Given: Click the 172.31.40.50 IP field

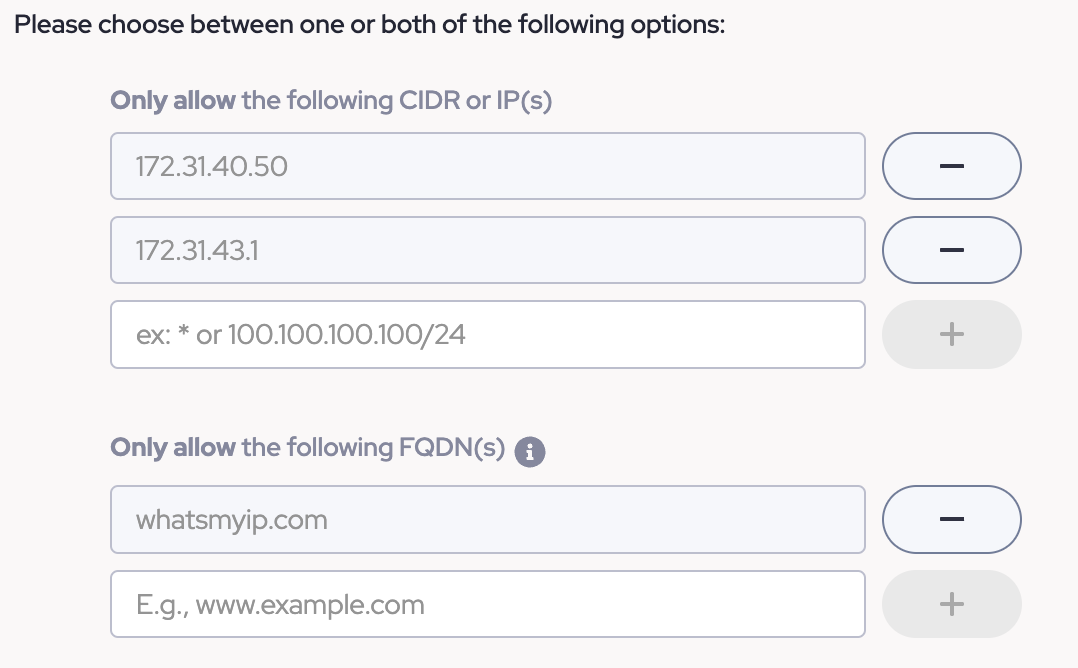Looking at the screenshot, I should pyautogui.click(x=487, y=166).
